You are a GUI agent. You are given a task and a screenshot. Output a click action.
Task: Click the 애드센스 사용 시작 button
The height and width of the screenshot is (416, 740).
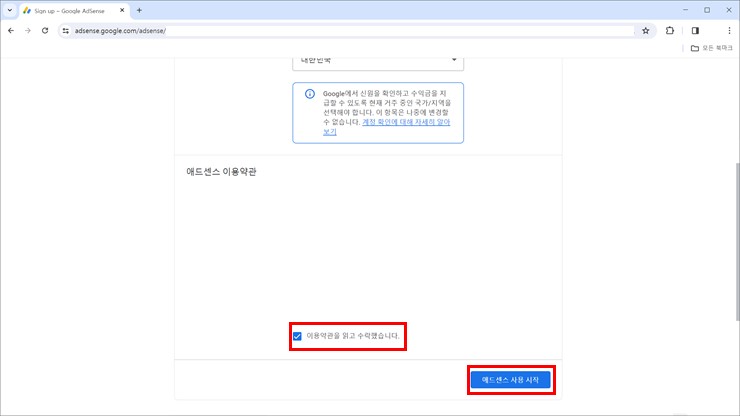[511, 380]
